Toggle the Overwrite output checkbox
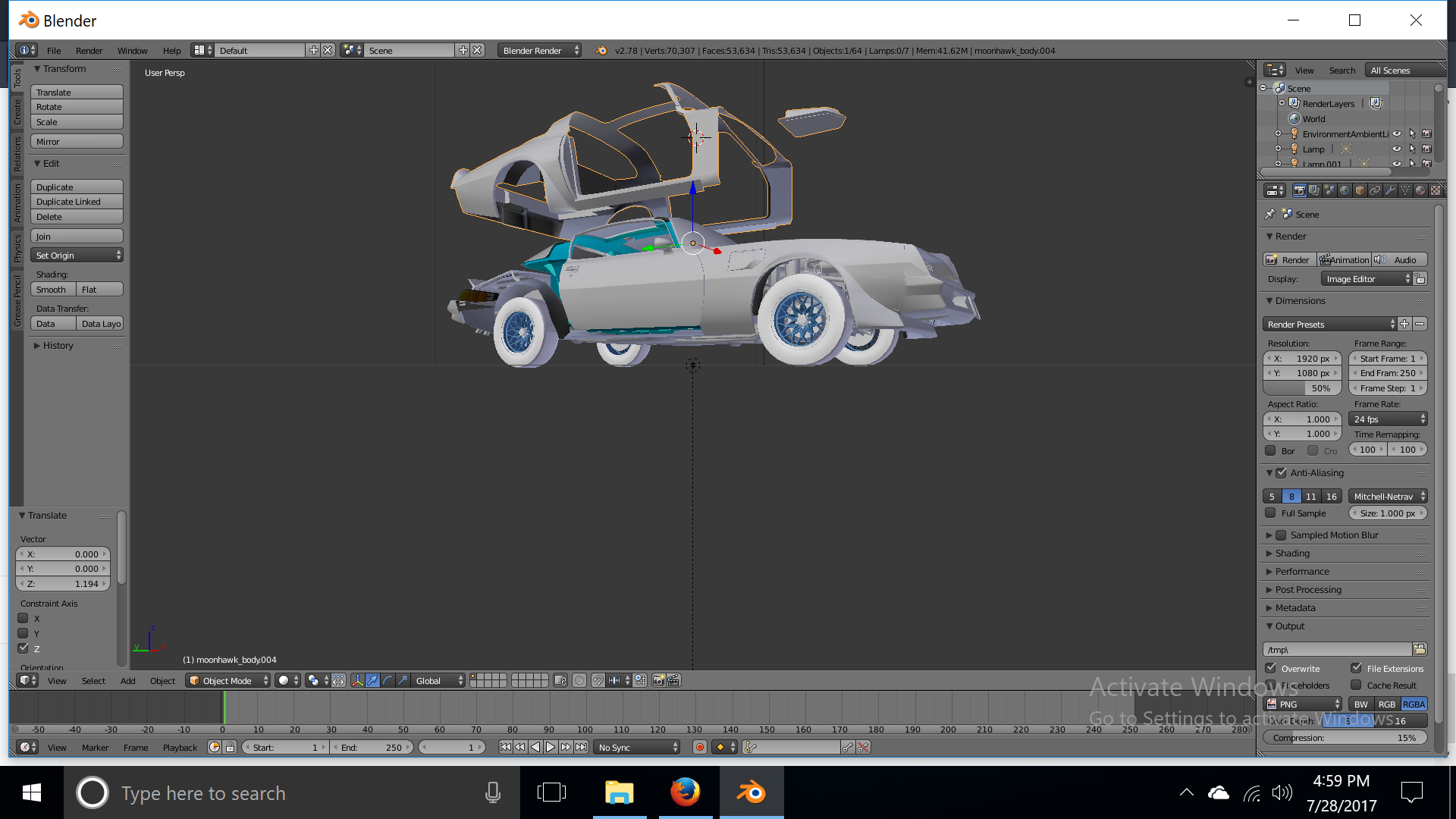 [1270, 668]
